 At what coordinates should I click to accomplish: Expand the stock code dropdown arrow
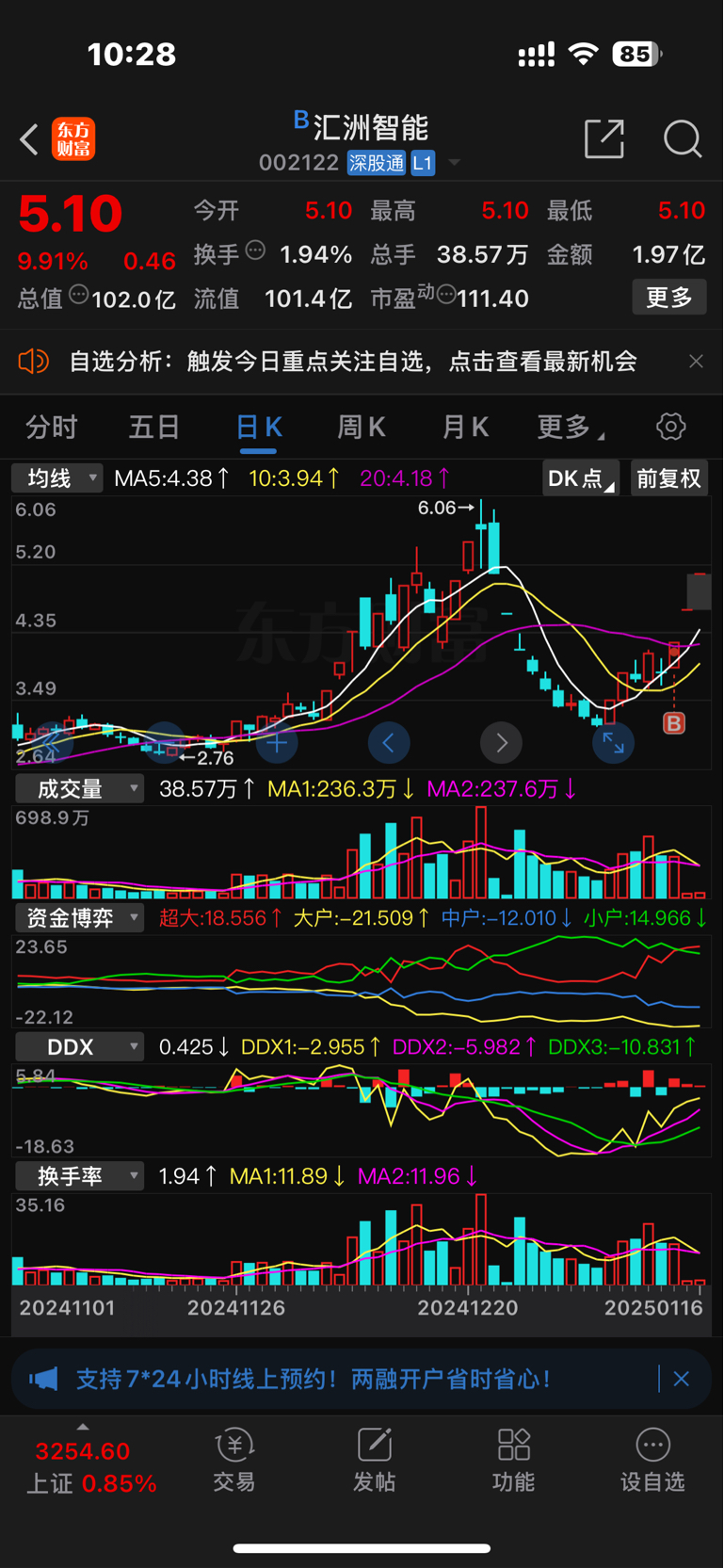pos(455,163)
